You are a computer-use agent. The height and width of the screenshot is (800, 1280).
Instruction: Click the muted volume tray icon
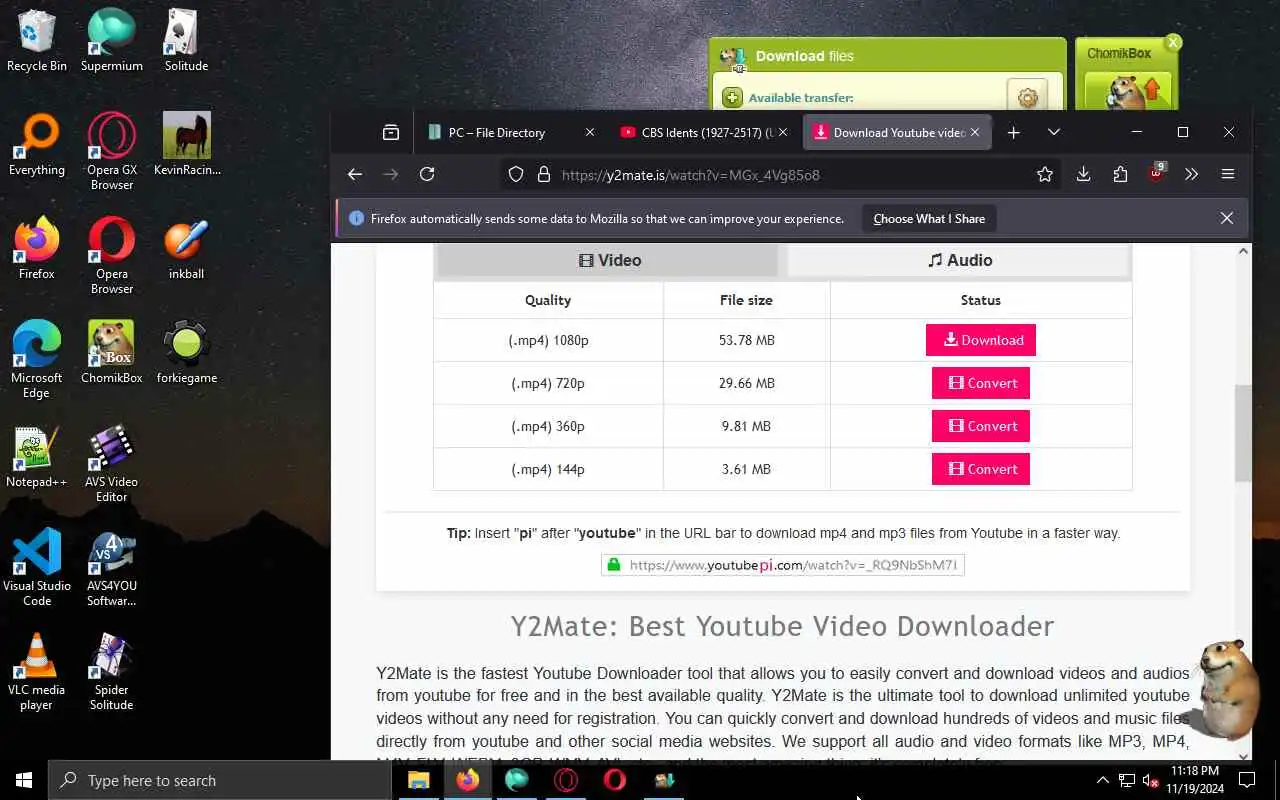[x=1151, y=780]
